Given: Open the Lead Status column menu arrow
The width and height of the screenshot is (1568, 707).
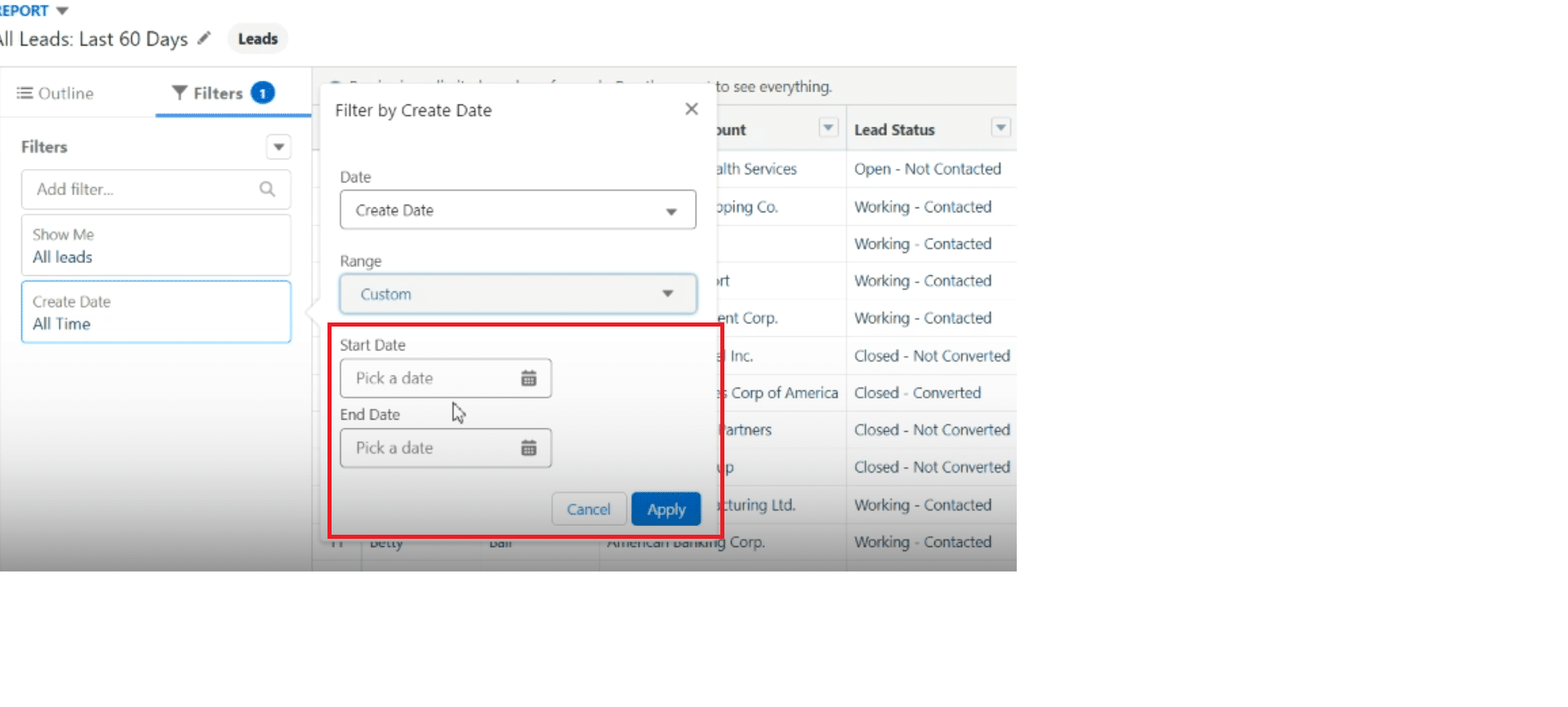Looking at the screenshot, I should pos(1000,128).
